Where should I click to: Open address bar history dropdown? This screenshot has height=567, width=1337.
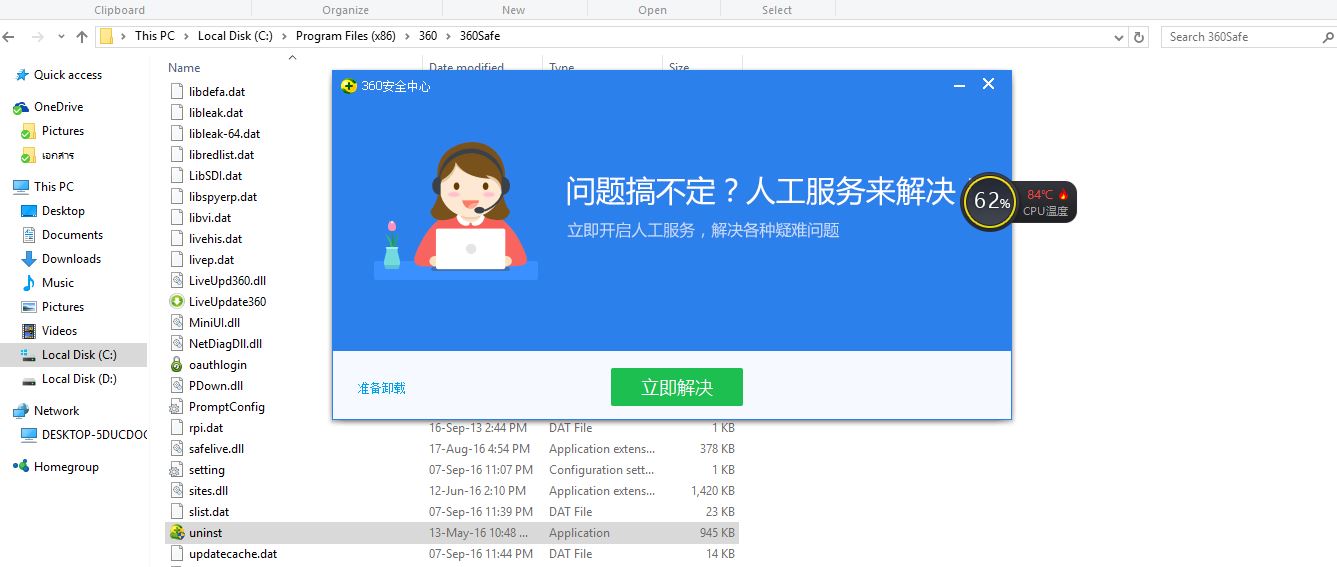[1119, 37]
